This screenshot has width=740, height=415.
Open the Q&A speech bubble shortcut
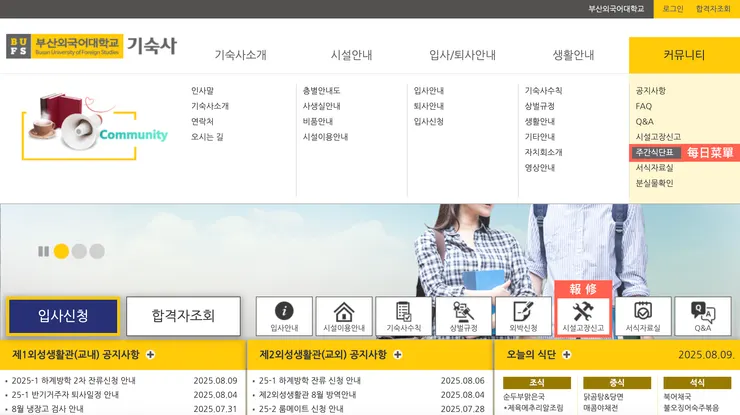point(703,316)
